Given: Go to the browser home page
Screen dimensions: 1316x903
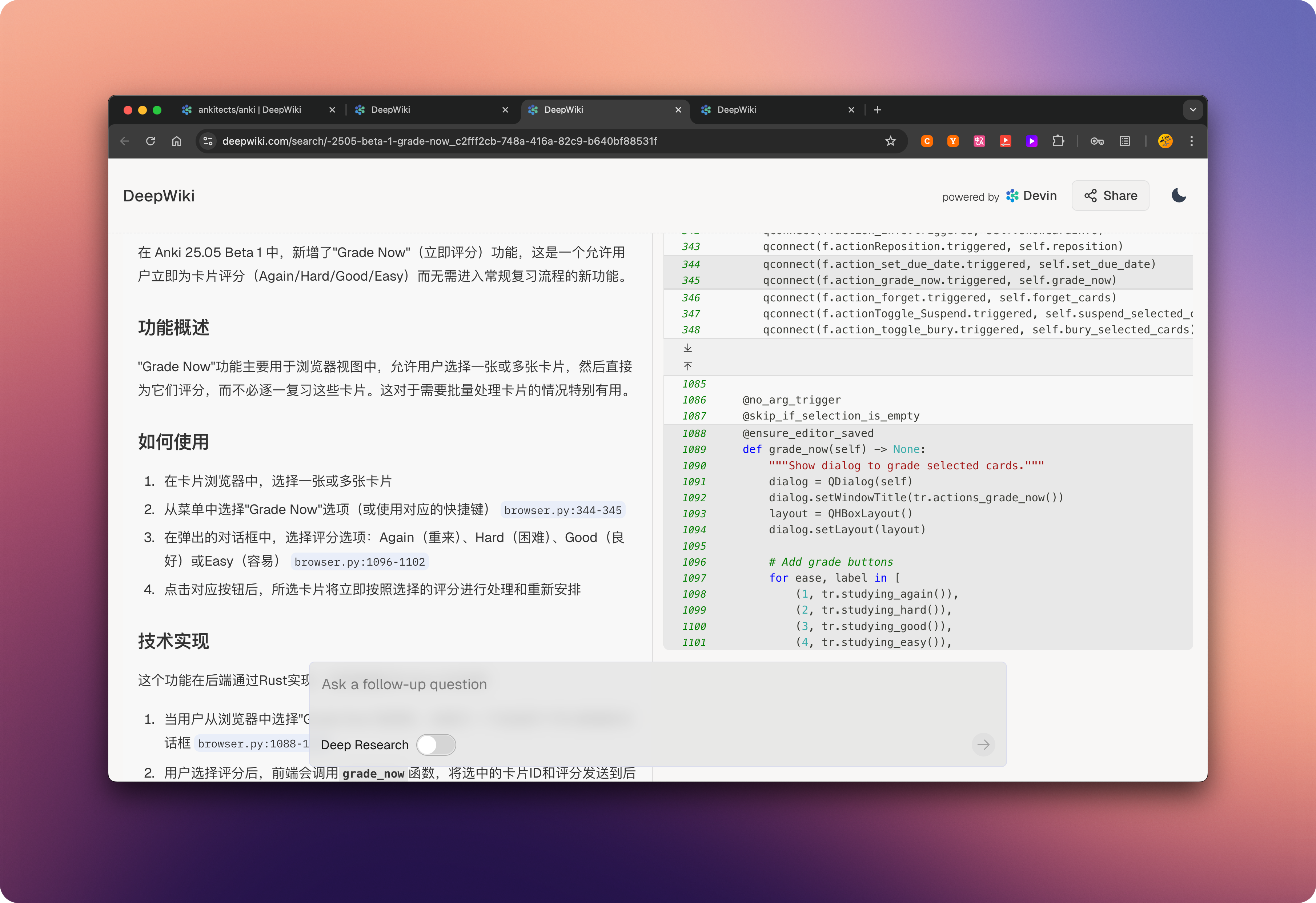Looking at the screenshot, I should point(177,141).
